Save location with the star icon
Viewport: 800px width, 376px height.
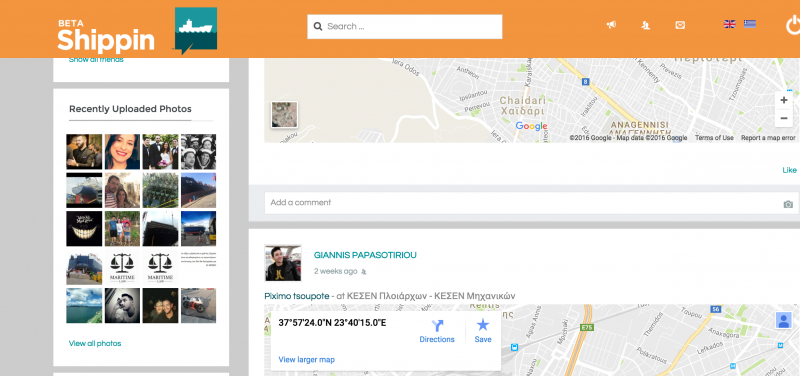click(x=483, y=331)
